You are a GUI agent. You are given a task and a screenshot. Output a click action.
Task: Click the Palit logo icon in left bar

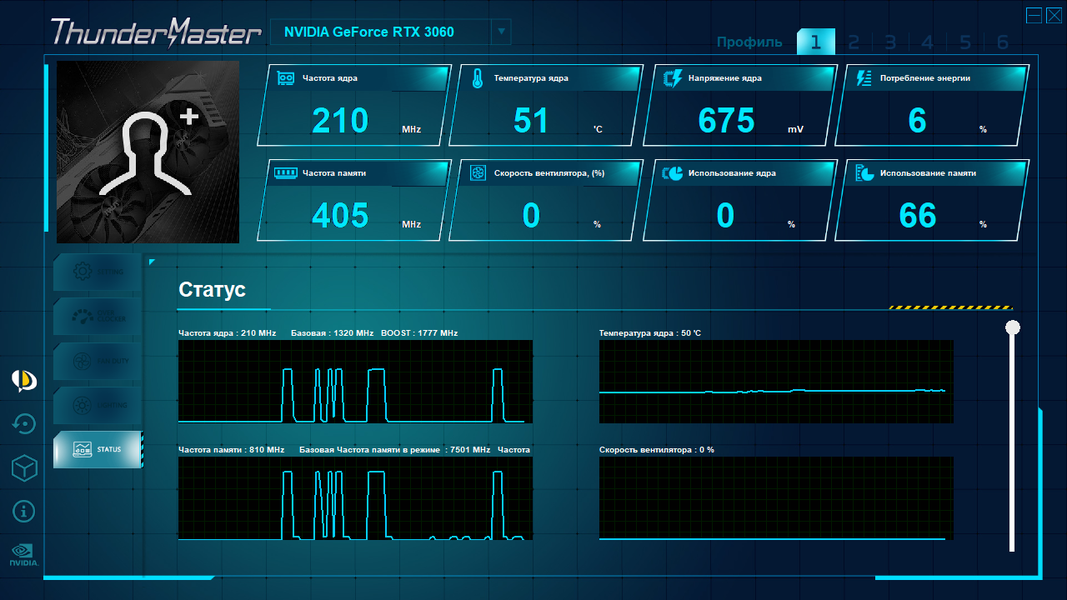coord(24,381)
